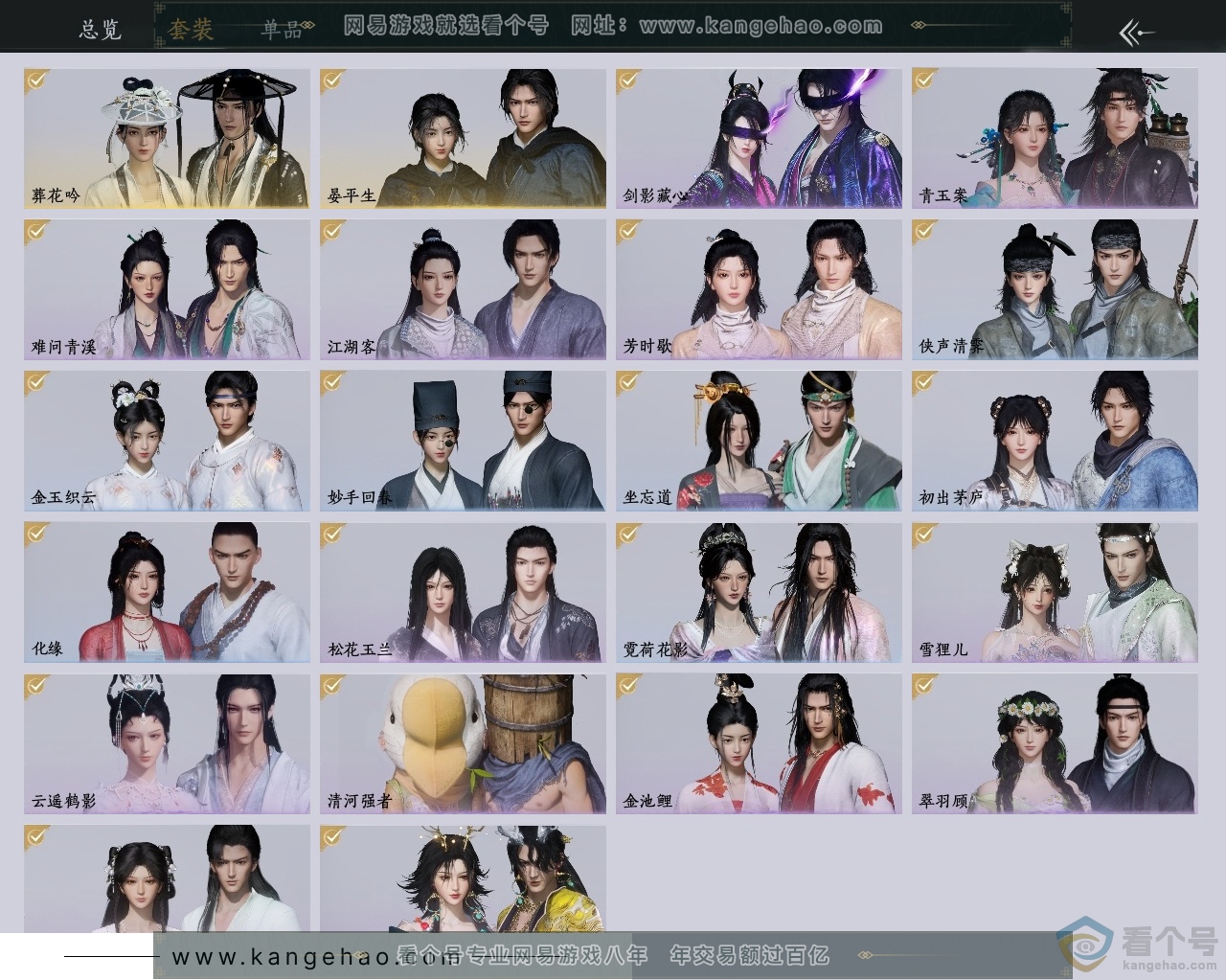Image resolution: width=1226 pixels, height=980 pixels.
Task: Open the 剑影藏心 outfit thumbnail
Action: [x=759, y=138]
